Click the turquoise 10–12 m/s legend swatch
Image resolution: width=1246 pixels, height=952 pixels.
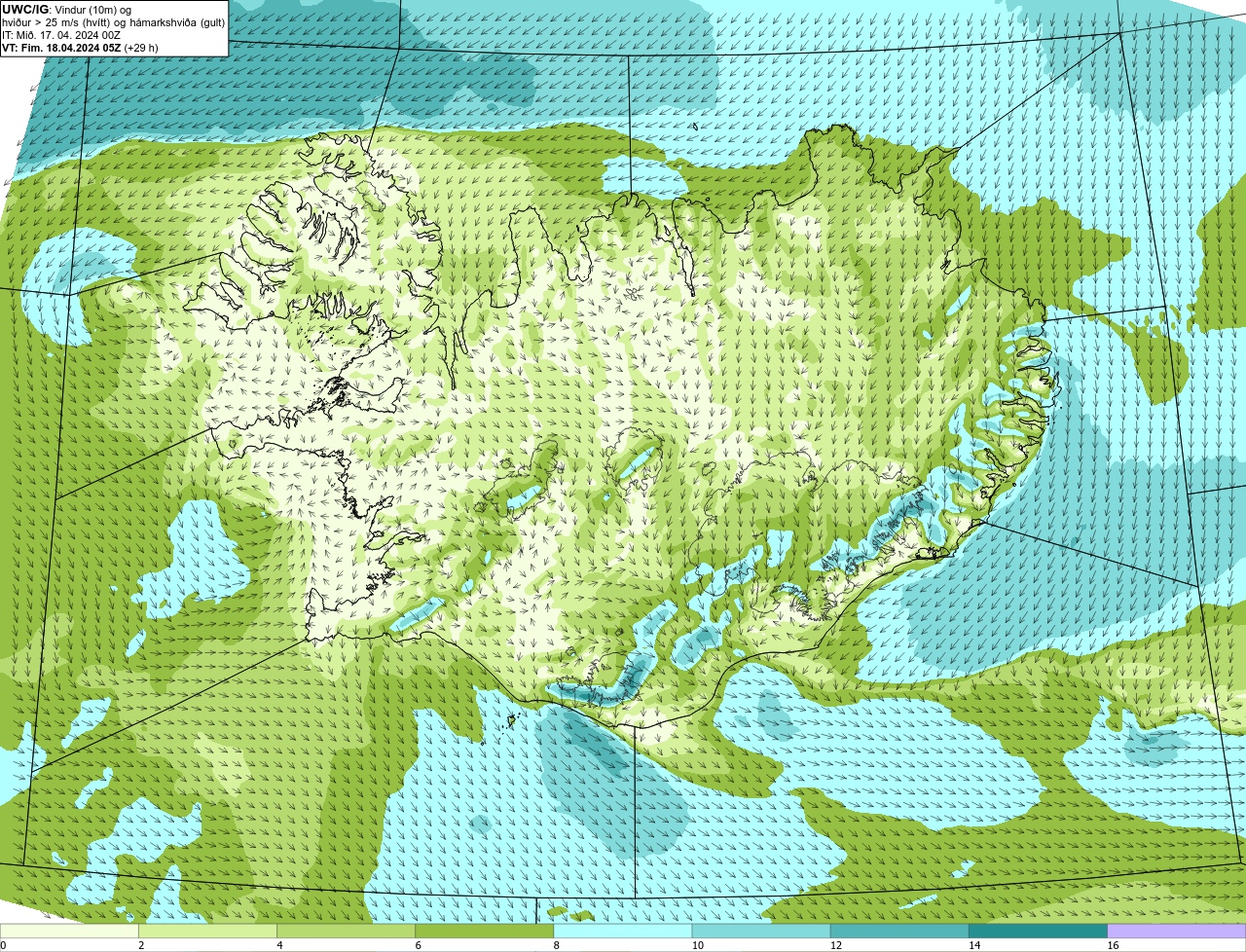[761, 931]
